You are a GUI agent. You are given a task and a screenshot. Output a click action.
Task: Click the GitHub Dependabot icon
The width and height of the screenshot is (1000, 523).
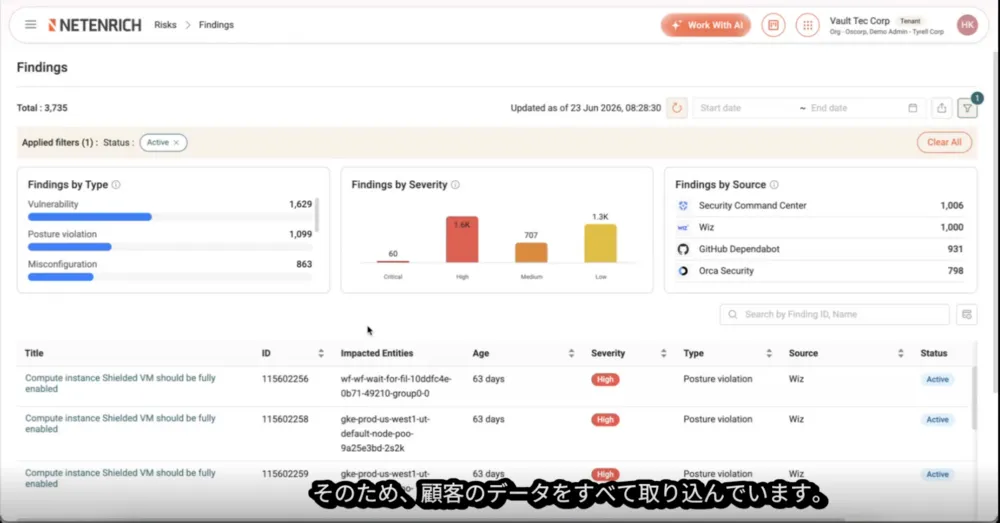(683, 249)
